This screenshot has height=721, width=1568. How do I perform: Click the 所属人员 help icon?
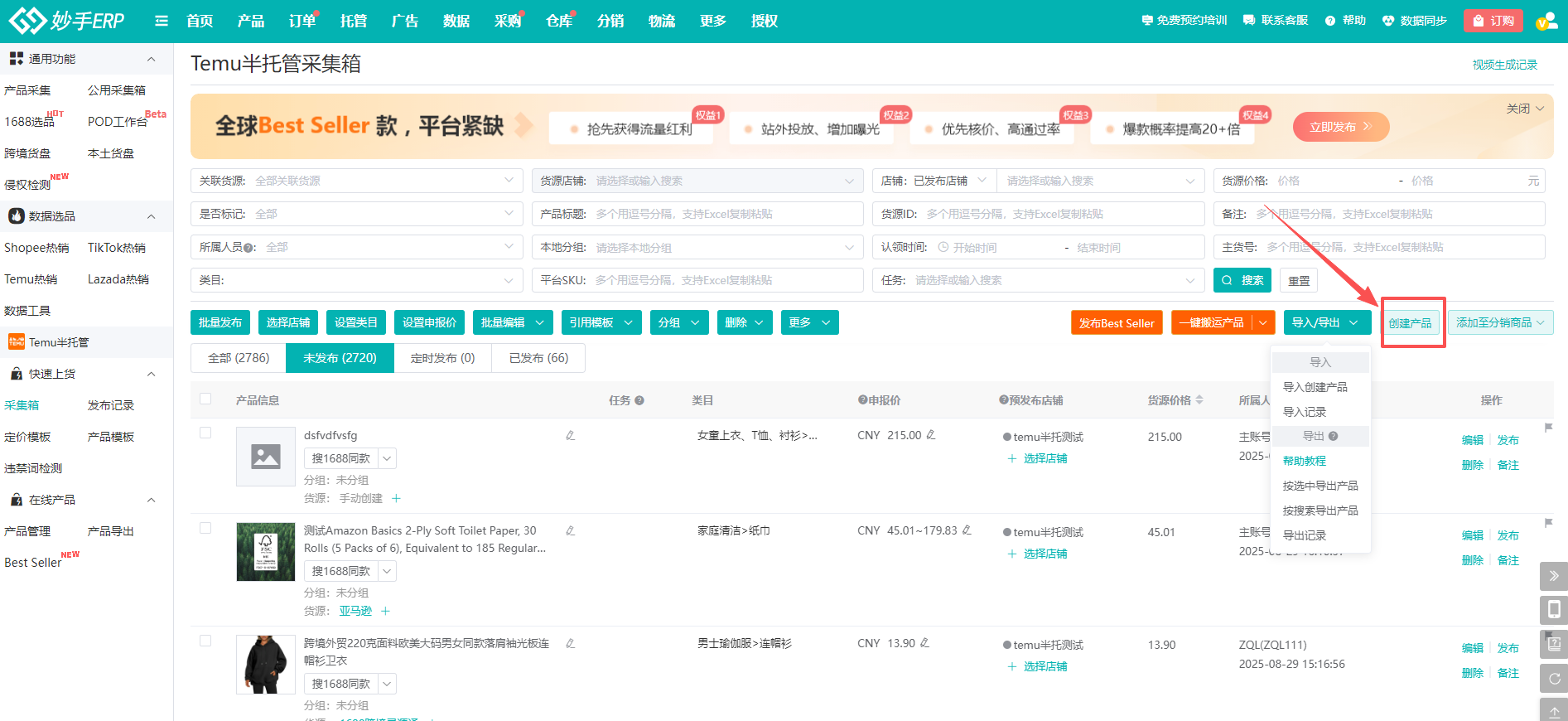[248, 248]
